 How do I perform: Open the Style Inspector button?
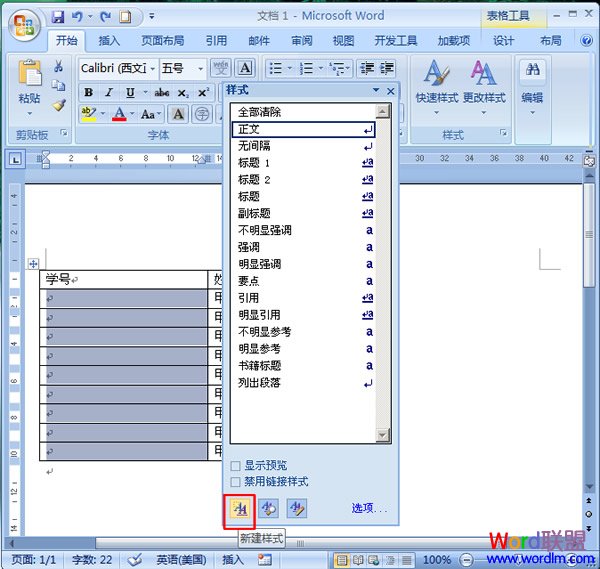coord(268,509)
